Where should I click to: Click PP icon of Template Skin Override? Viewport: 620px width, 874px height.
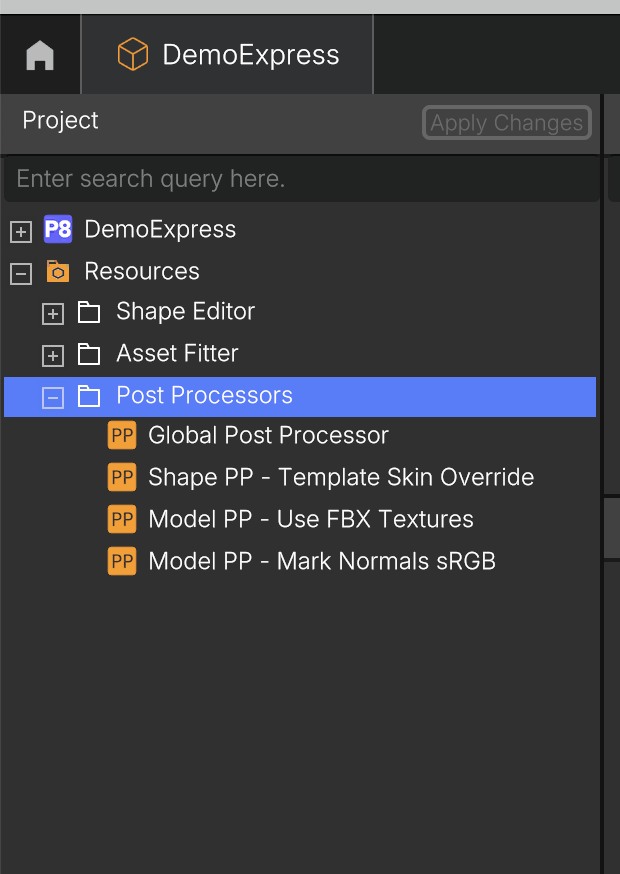point(122,477)
